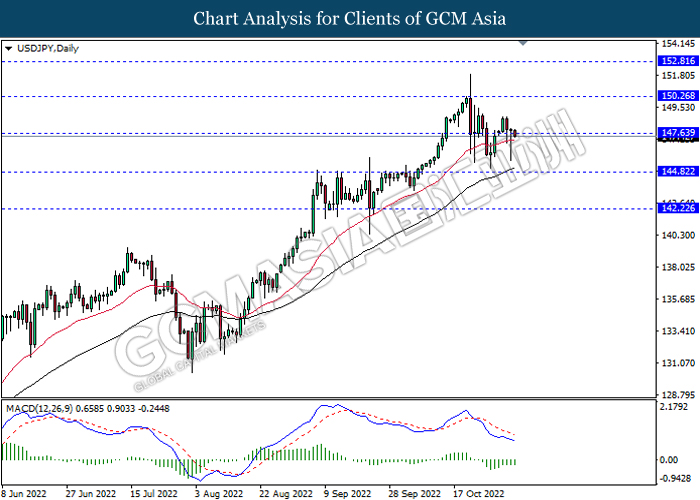Screen dimensions: 700x500
Task: Click the 3 Aug 2022 date label
Action: click(219, 494)
